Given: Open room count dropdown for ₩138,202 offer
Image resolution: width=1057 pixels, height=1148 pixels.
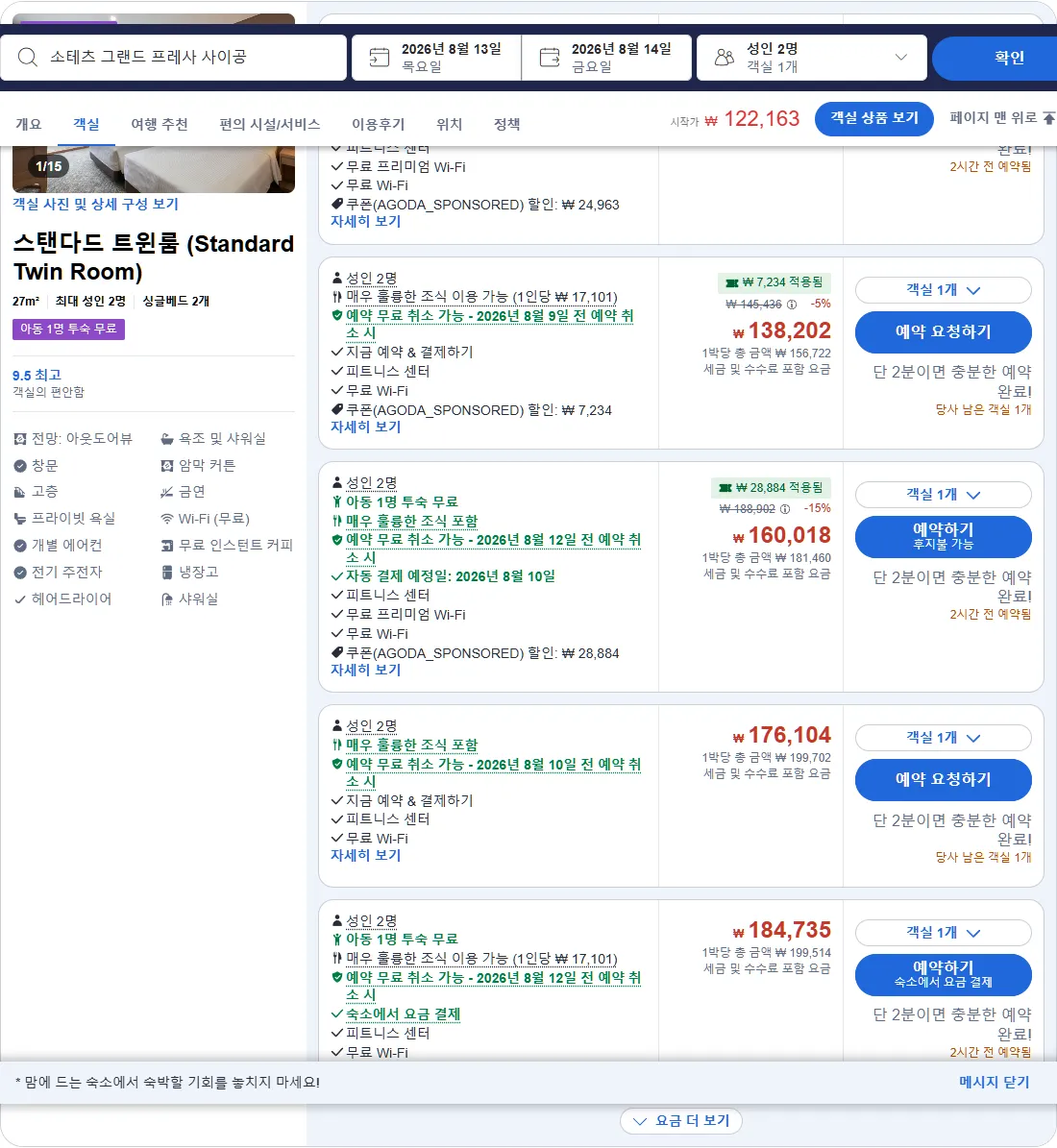Looking at the screenshot, I should click(943, 290).
